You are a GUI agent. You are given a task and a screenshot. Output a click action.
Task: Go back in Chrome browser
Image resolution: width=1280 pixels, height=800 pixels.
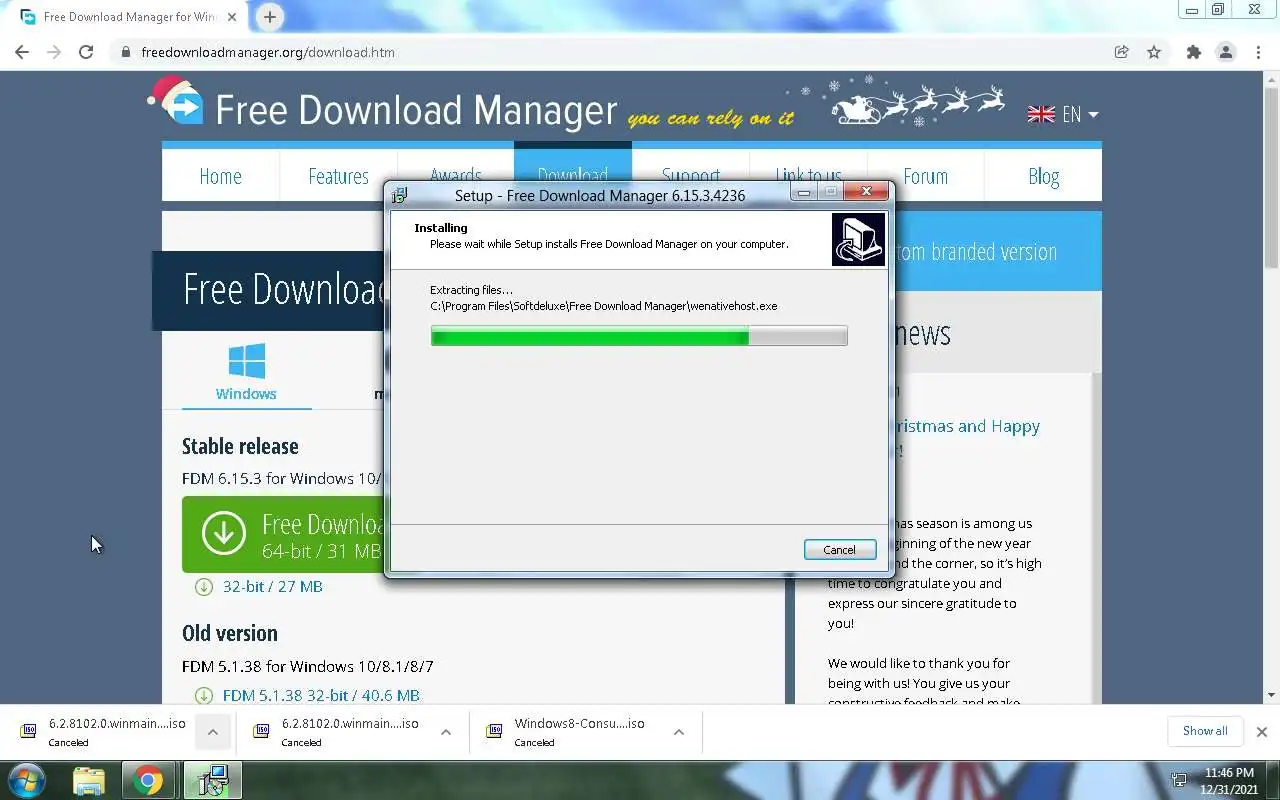pos(22,52)
